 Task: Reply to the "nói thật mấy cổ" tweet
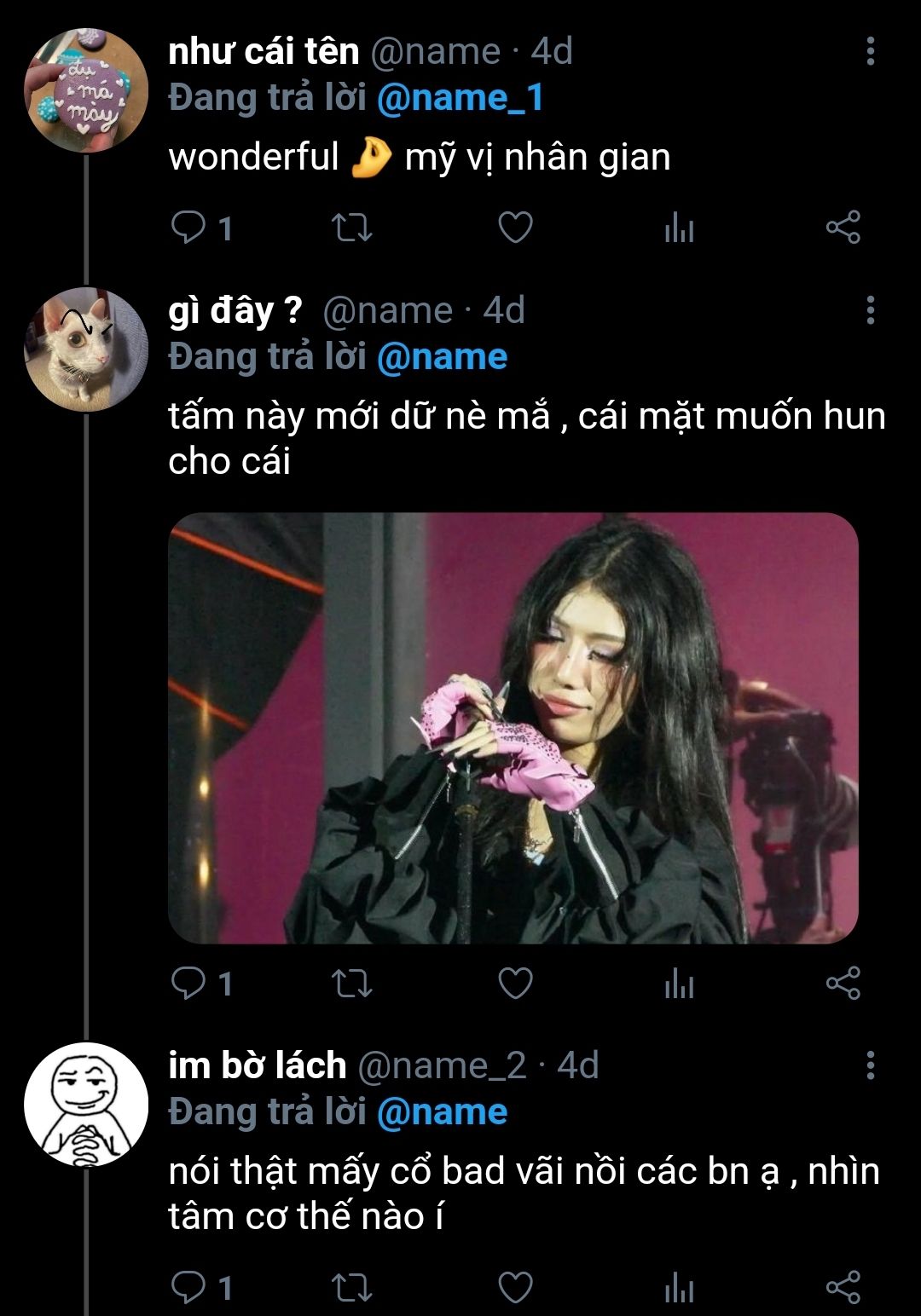(x=188, y=1287)
